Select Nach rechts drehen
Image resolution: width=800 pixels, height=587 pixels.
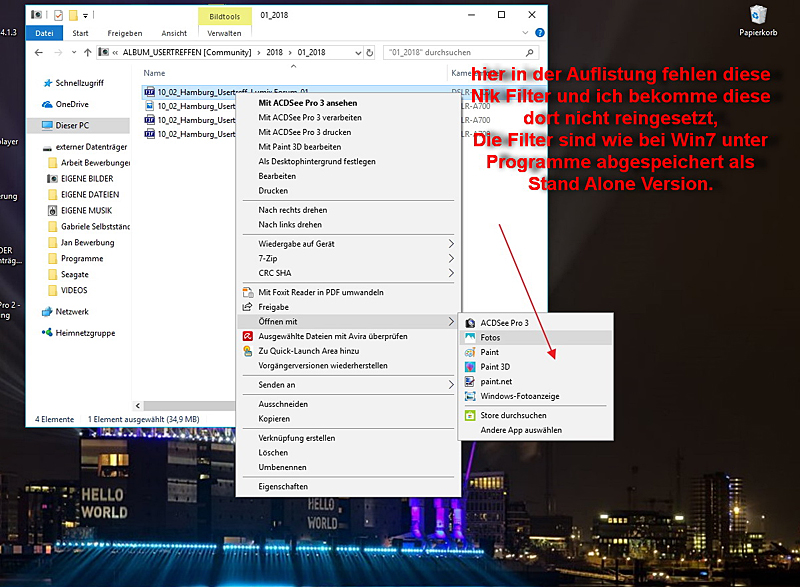(293, 210)
